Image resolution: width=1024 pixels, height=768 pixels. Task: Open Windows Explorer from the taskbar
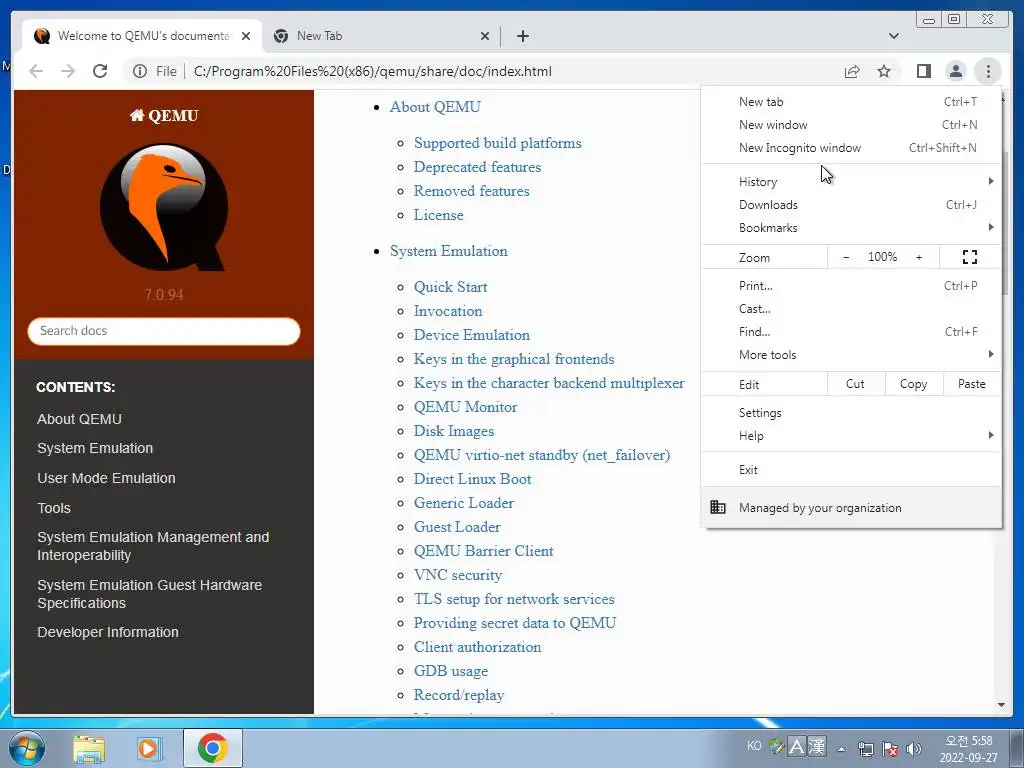click(x=89, y=748)
